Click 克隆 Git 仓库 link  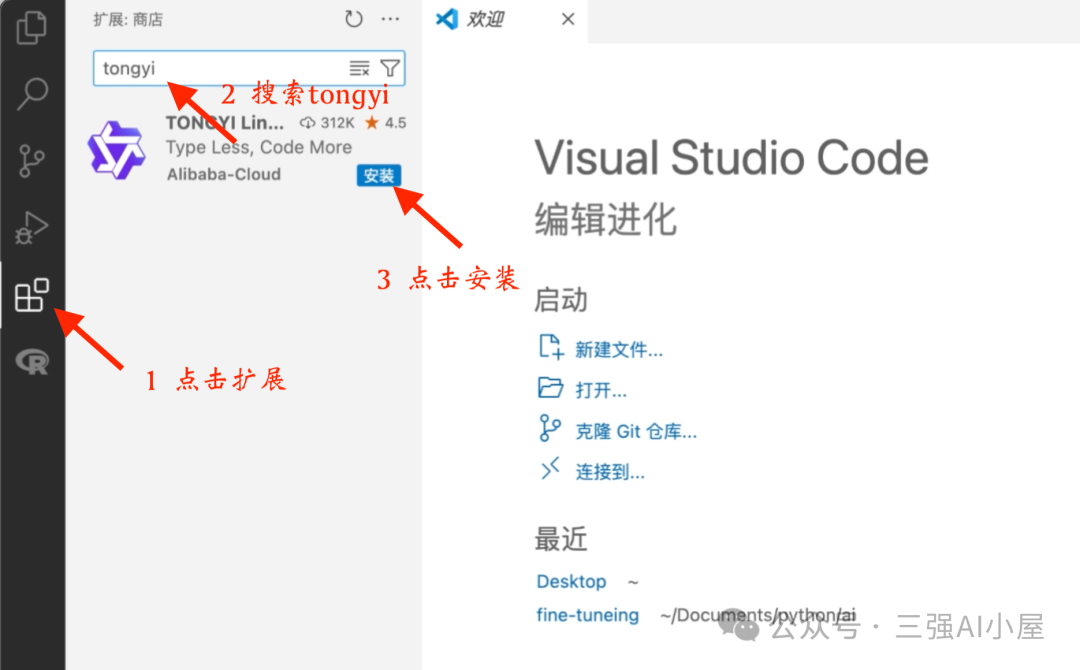click(x=635, y=432)
